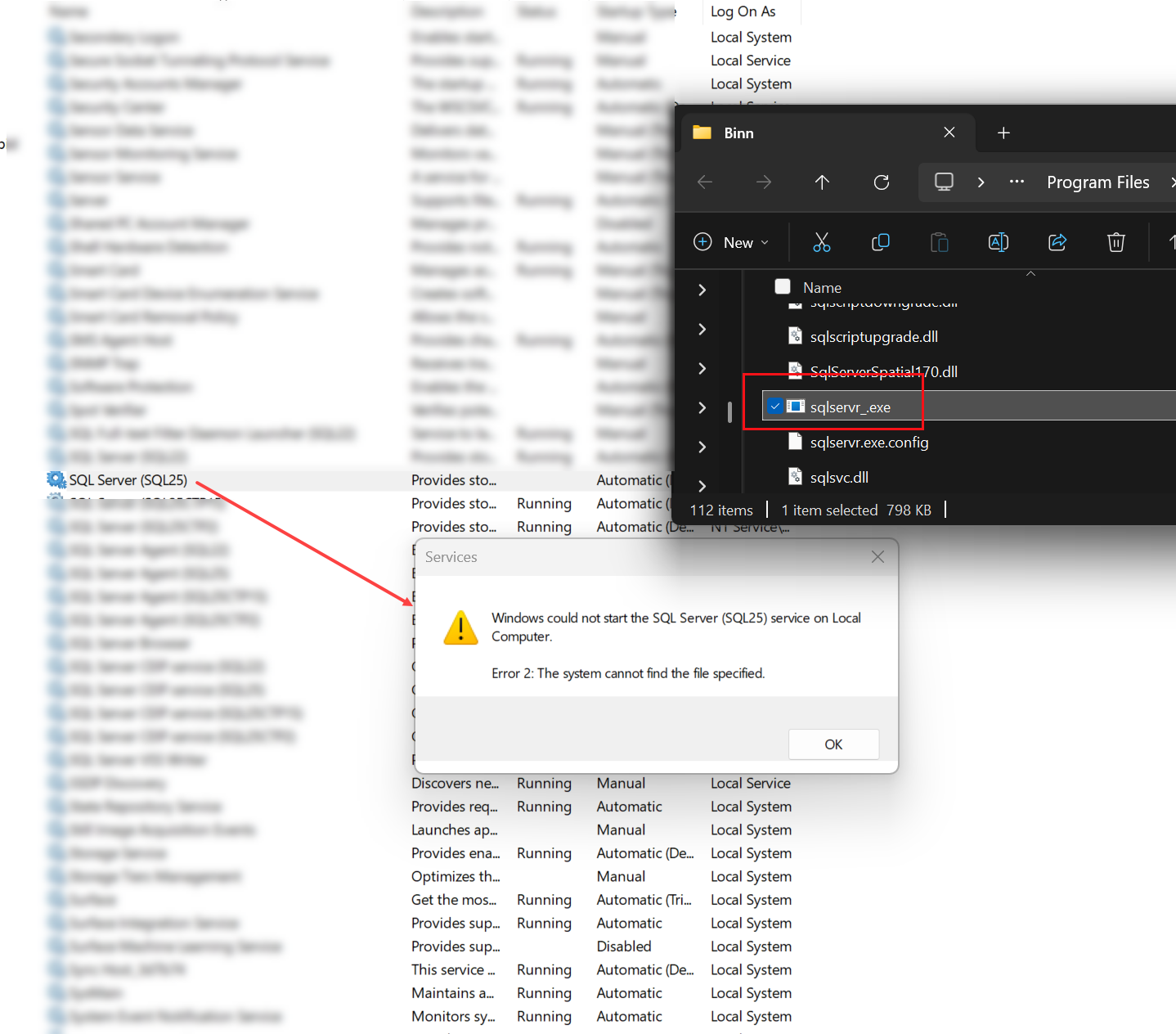Viewport: 1176px width, 1034px height.
Task: Uncheck the sqlservr_.exe selection checkbox
Action: pyautogui.click(x=774, y=407)
